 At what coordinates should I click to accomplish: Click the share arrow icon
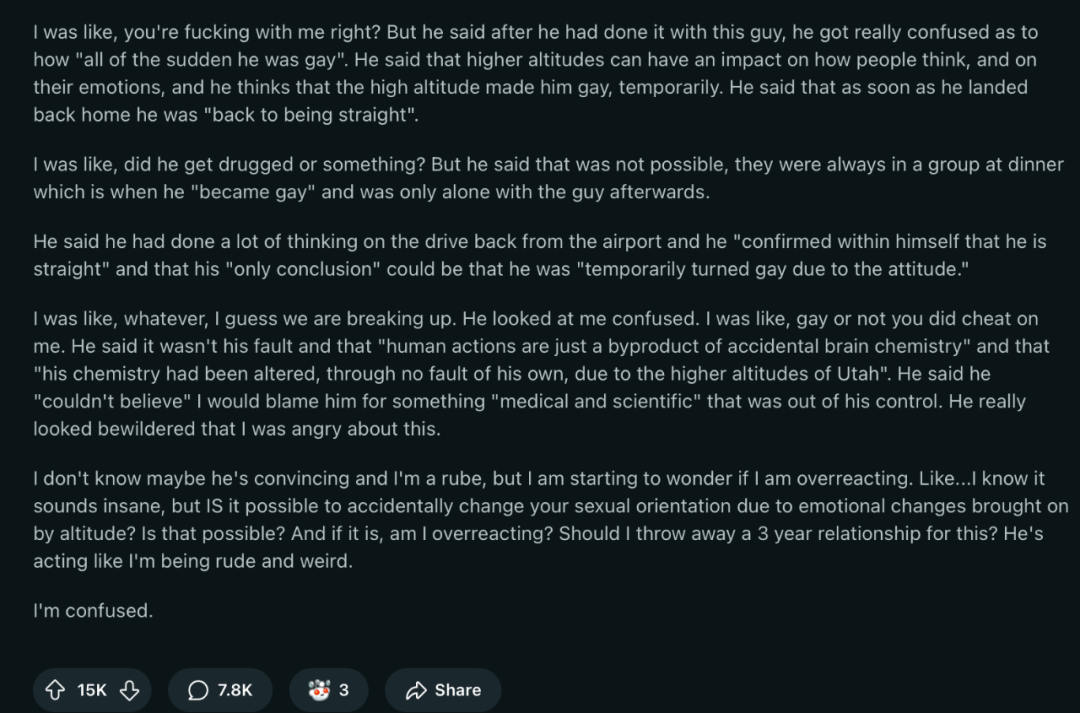click(416, 690)
